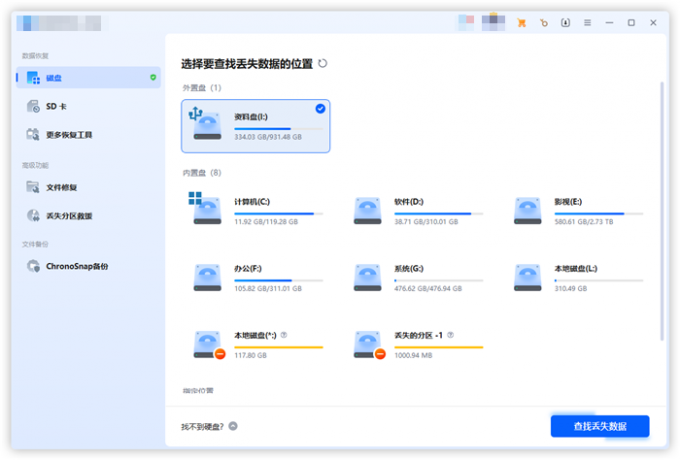Click the 476.62 GB/476.94 GB text

(428, 289)
